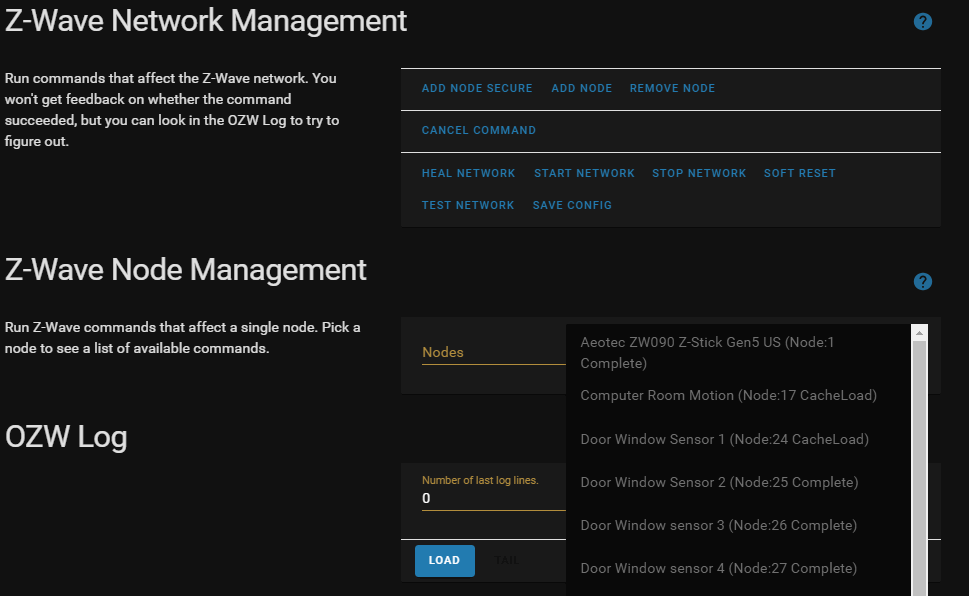
Task: Pick Door Window Sensor 1 (Node:24)
Action: [x=738, y=440]
